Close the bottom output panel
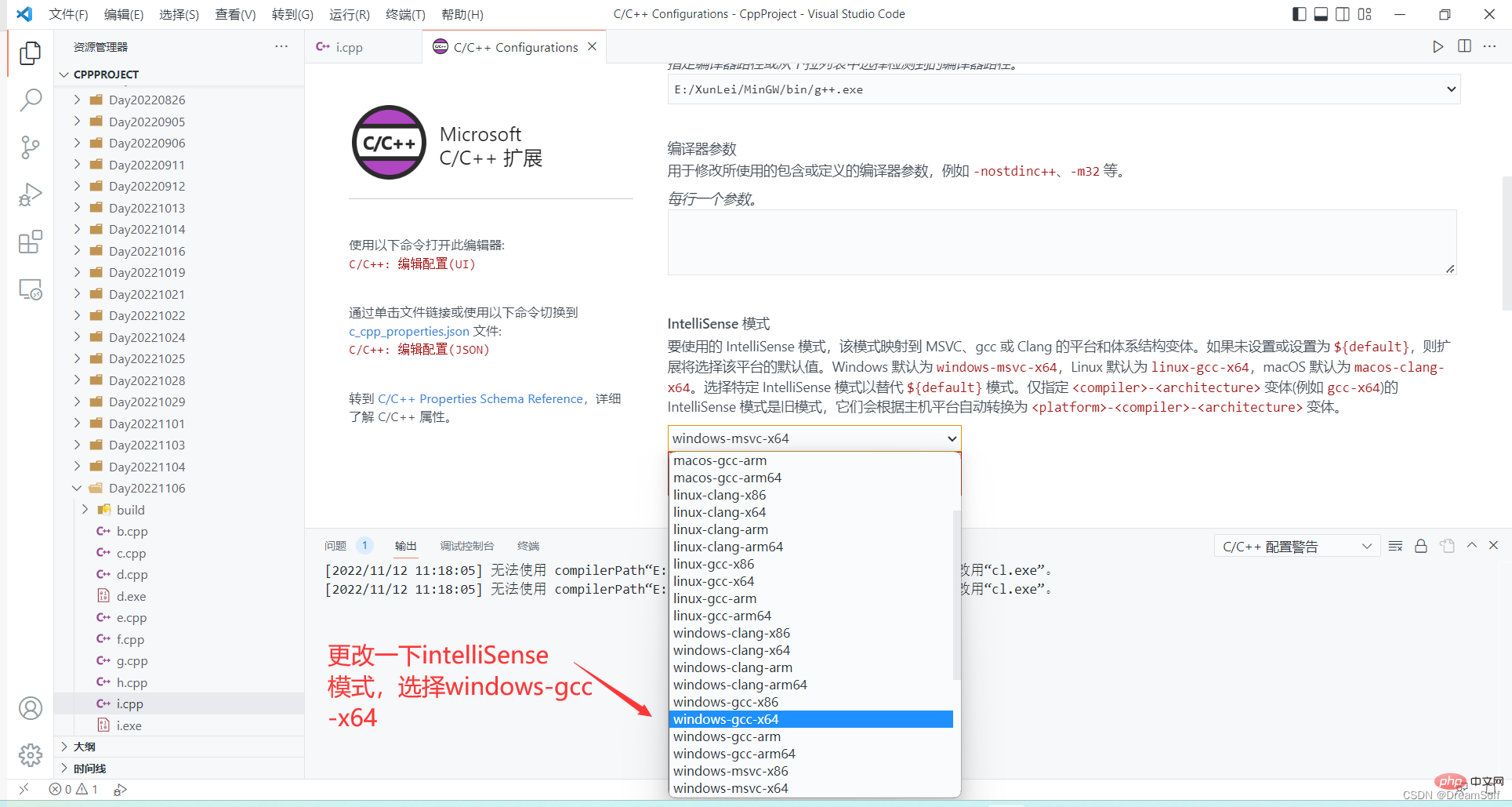The height and width of the screenshot is (807, 1512). pyautogui.click(x=1493, y=545)
